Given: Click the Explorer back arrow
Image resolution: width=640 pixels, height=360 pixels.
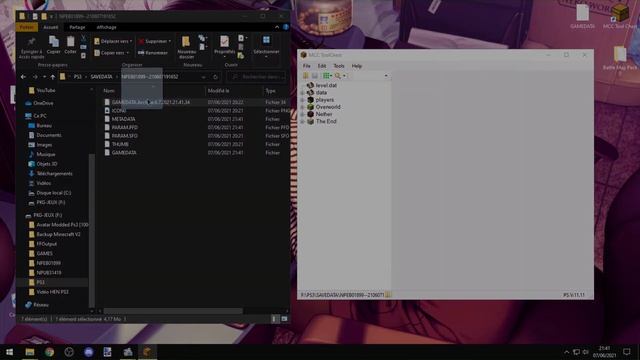Looking at the screenshot, I should (x=24, y=77).
